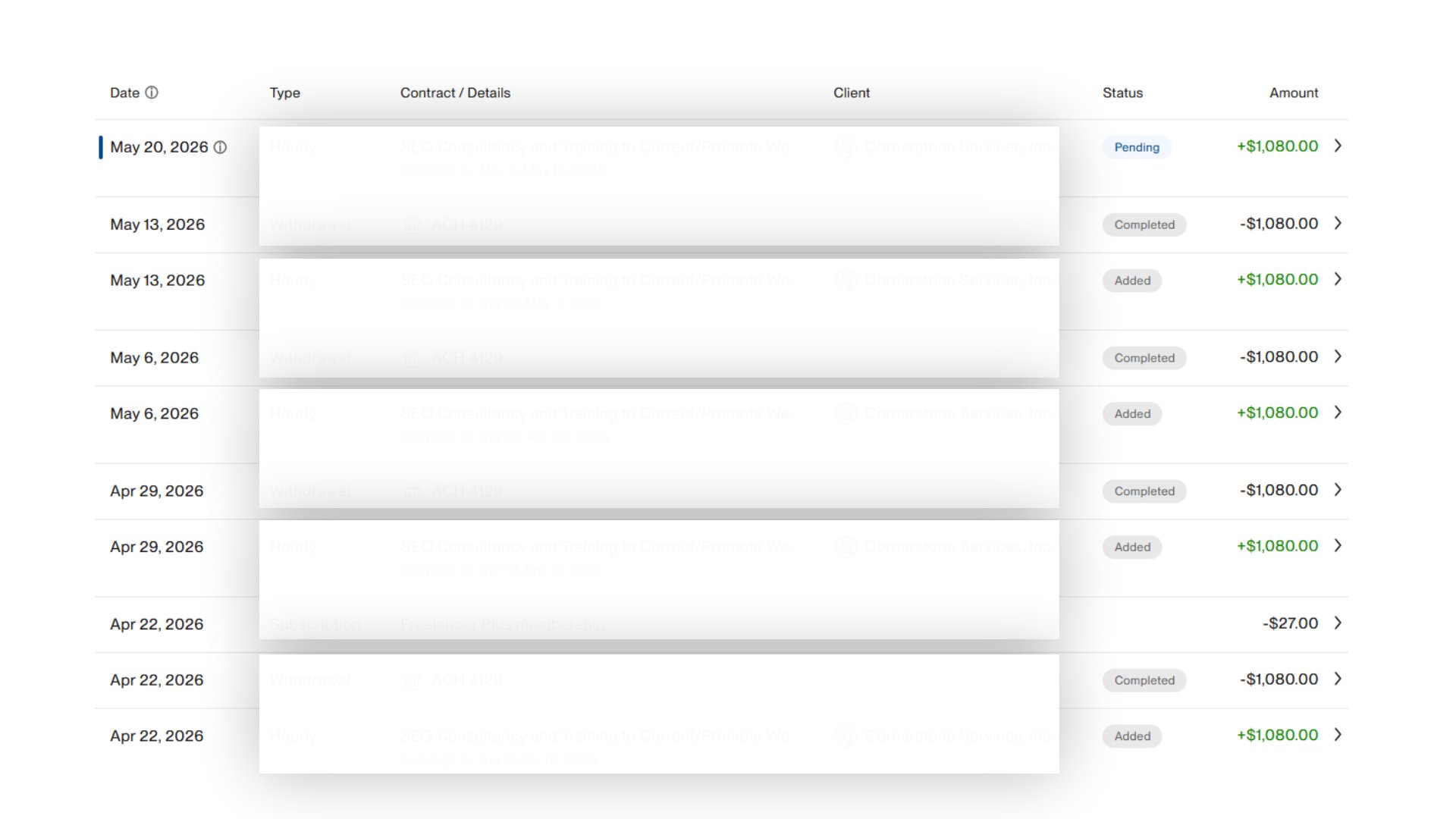The height and width of the screenshot is (819, 1456).
Task: Click the Pending status badge
Action: click(1137, 147)
